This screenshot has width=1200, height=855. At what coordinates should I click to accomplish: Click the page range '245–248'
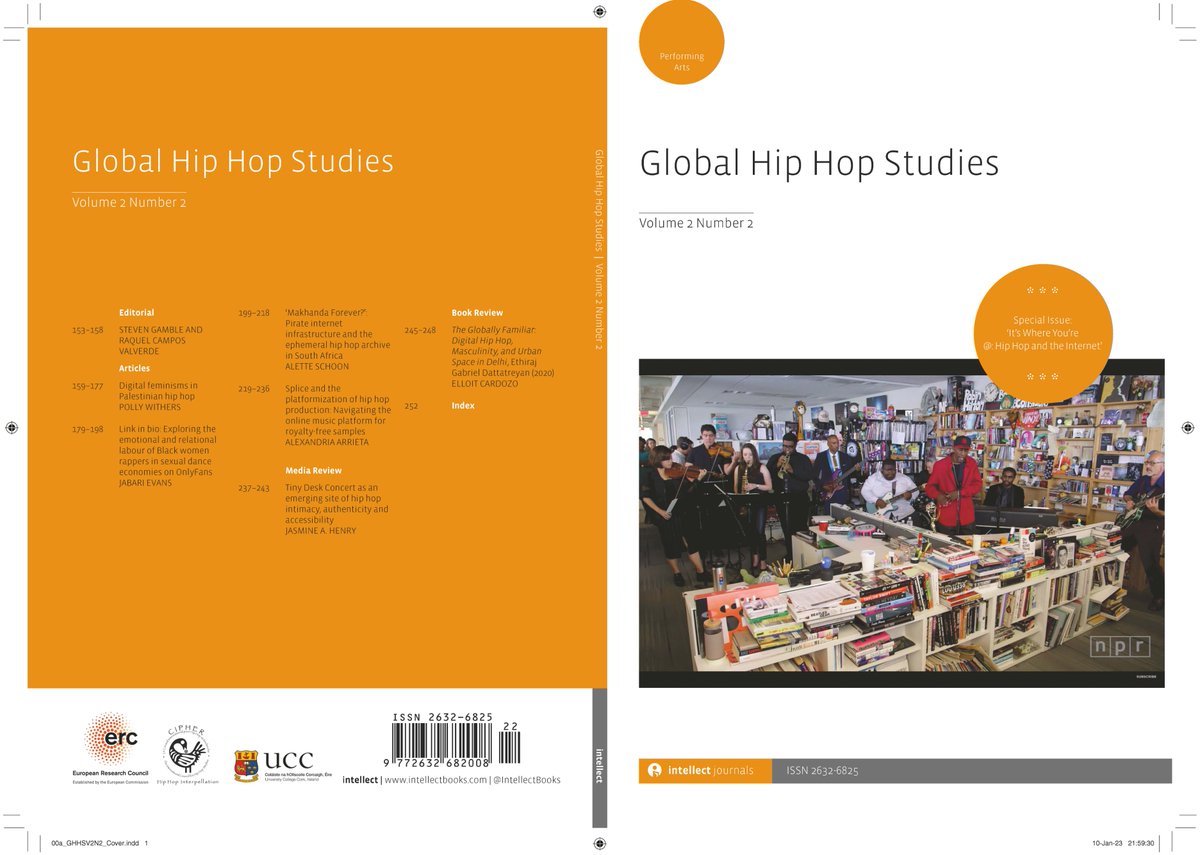point(420,329)
